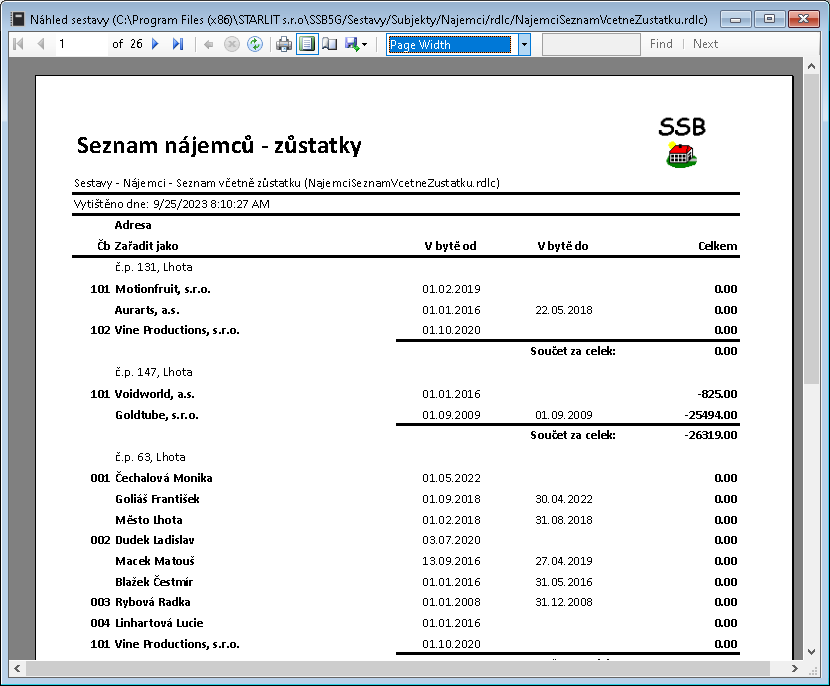Click in the current page number field

[78, 44]
